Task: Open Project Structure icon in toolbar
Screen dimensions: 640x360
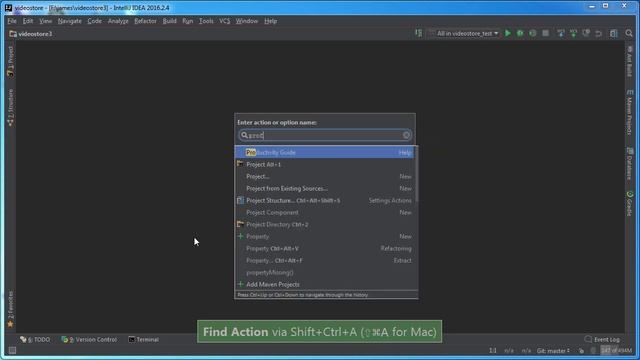Action: pyautogui.click(x=614, y=33)
